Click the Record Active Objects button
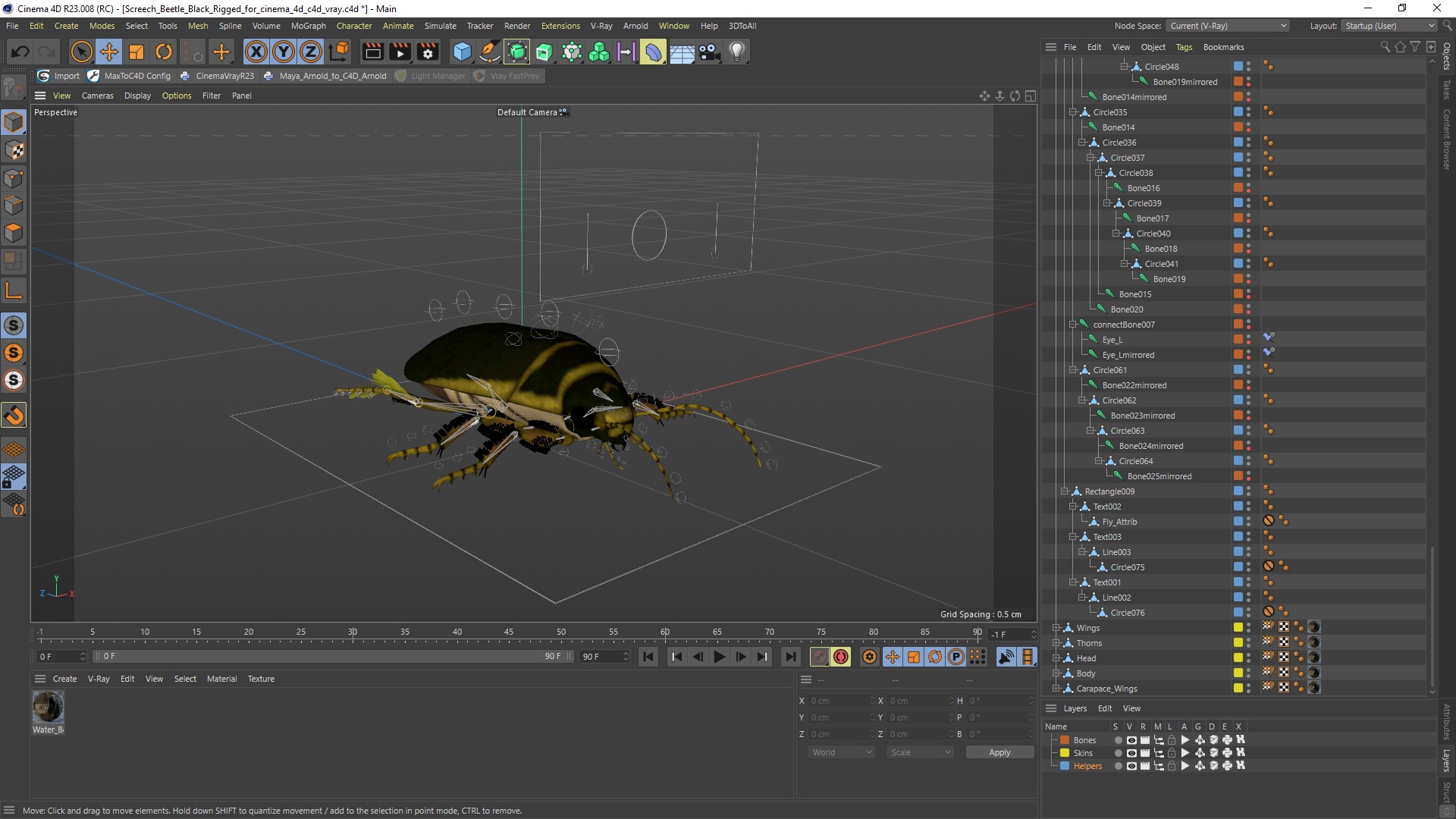Image resolution: width=1456 pixels, height=819 pixels. pos(820,657)
